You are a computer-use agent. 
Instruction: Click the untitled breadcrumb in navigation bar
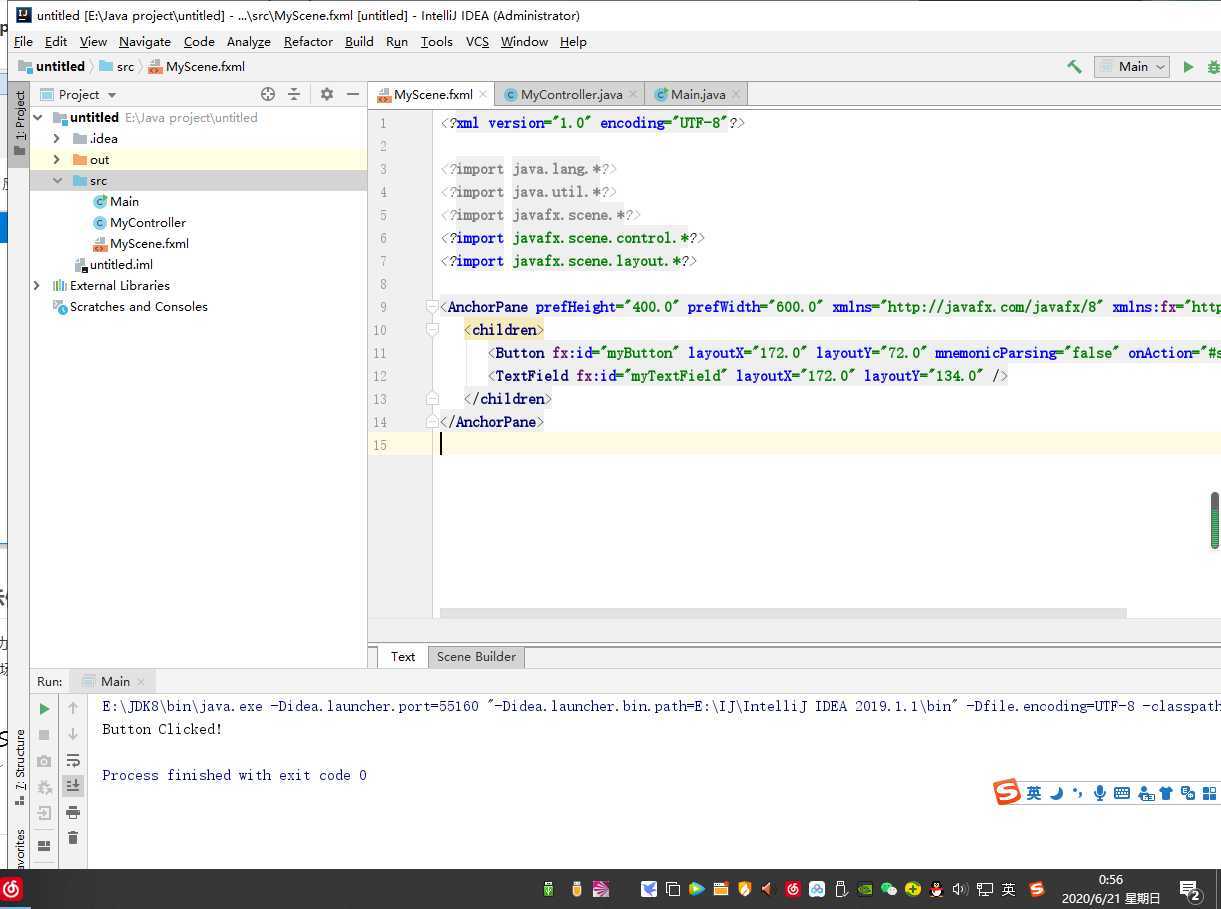tap(51, 67)
